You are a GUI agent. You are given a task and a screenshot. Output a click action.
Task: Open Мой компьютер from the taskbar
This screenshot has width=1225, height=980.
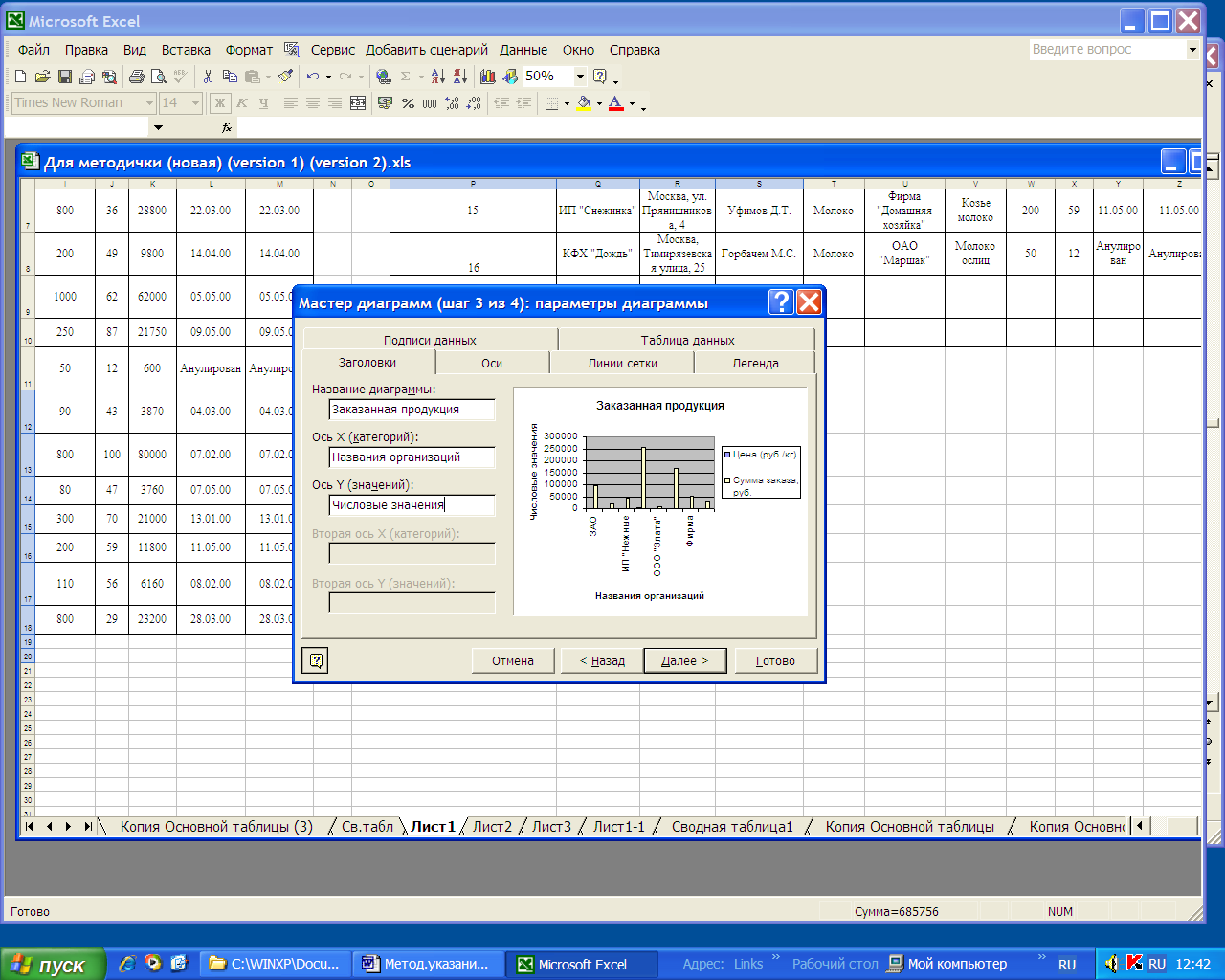947,964
